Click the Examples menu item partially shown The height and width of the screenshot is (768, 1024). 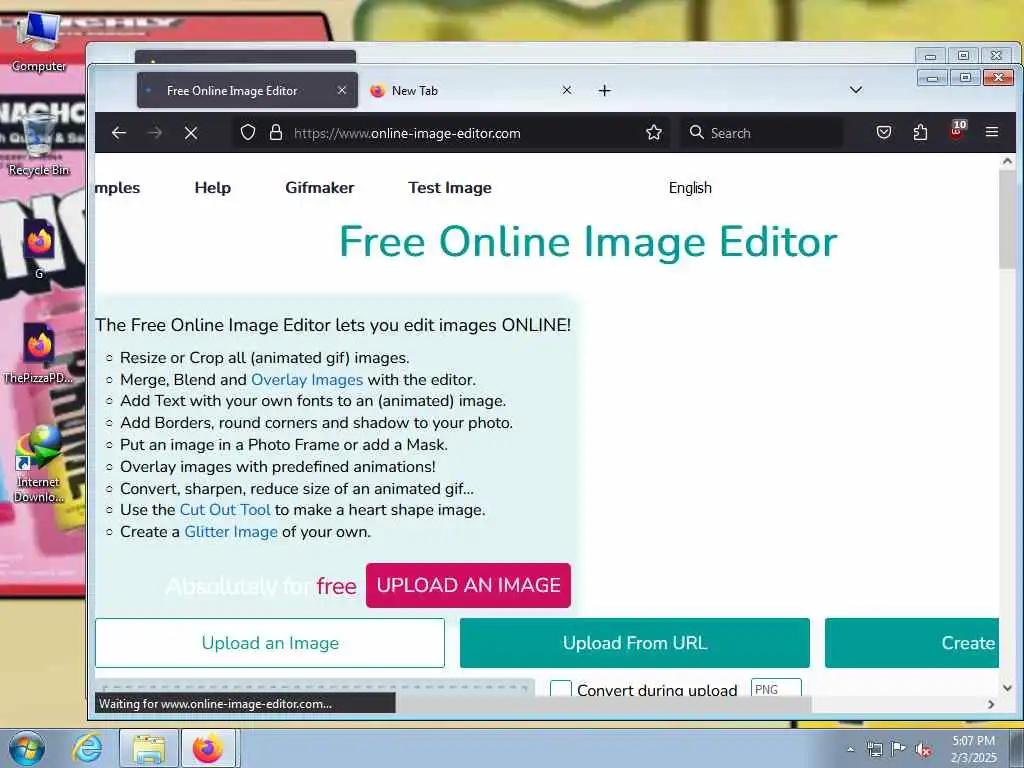[118, 188]
